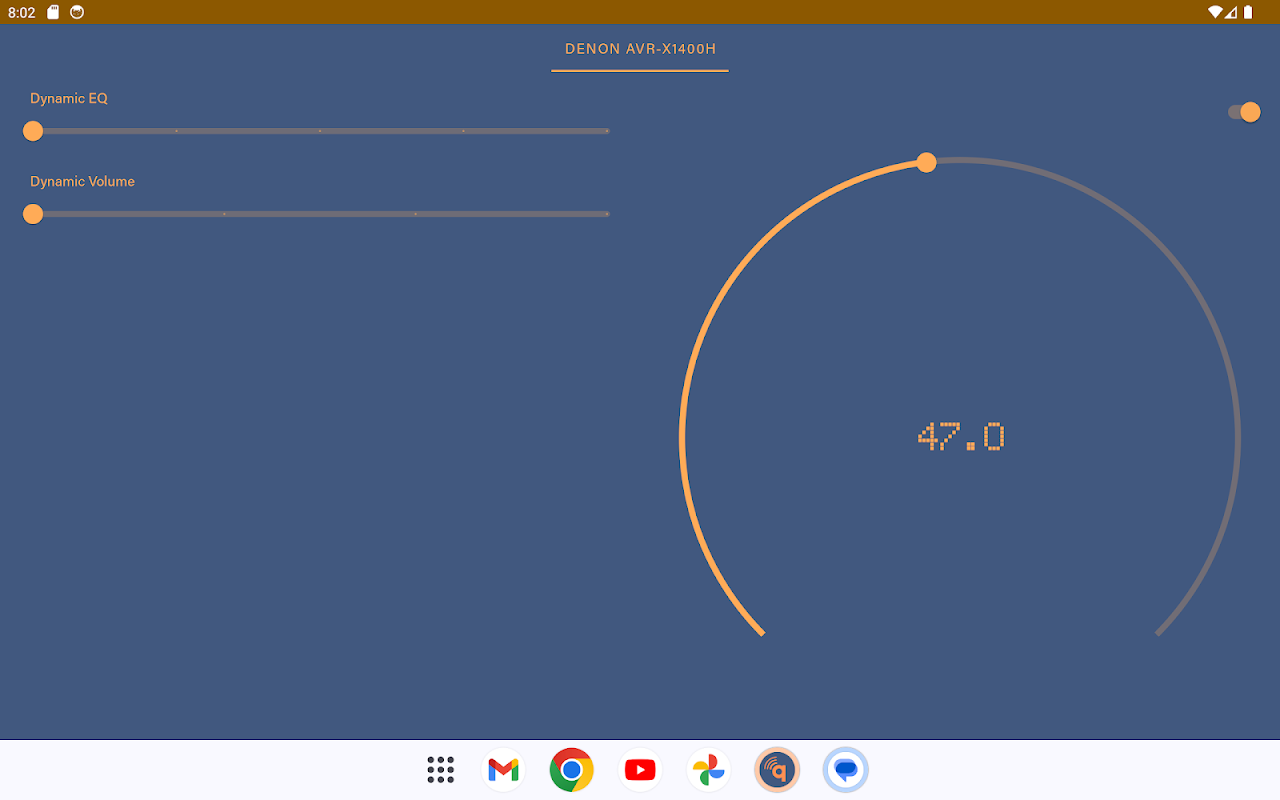1280x800 pixels.
Task: Tap the SD card notification icon
Action: pos(54,12)
